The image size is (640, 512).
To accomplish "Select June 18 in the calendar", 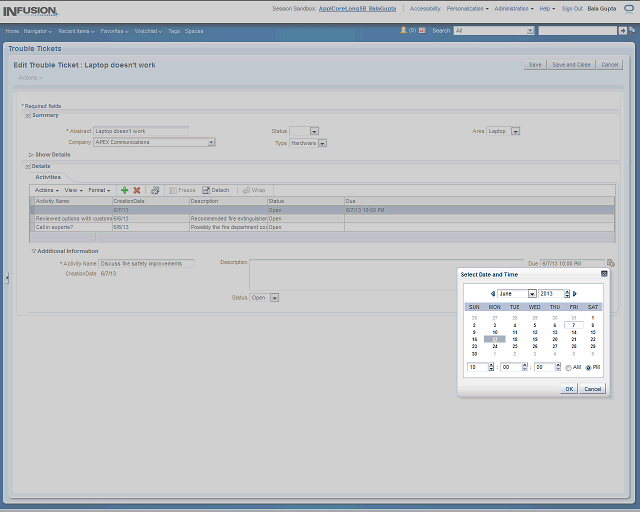I will click(514, 339).
